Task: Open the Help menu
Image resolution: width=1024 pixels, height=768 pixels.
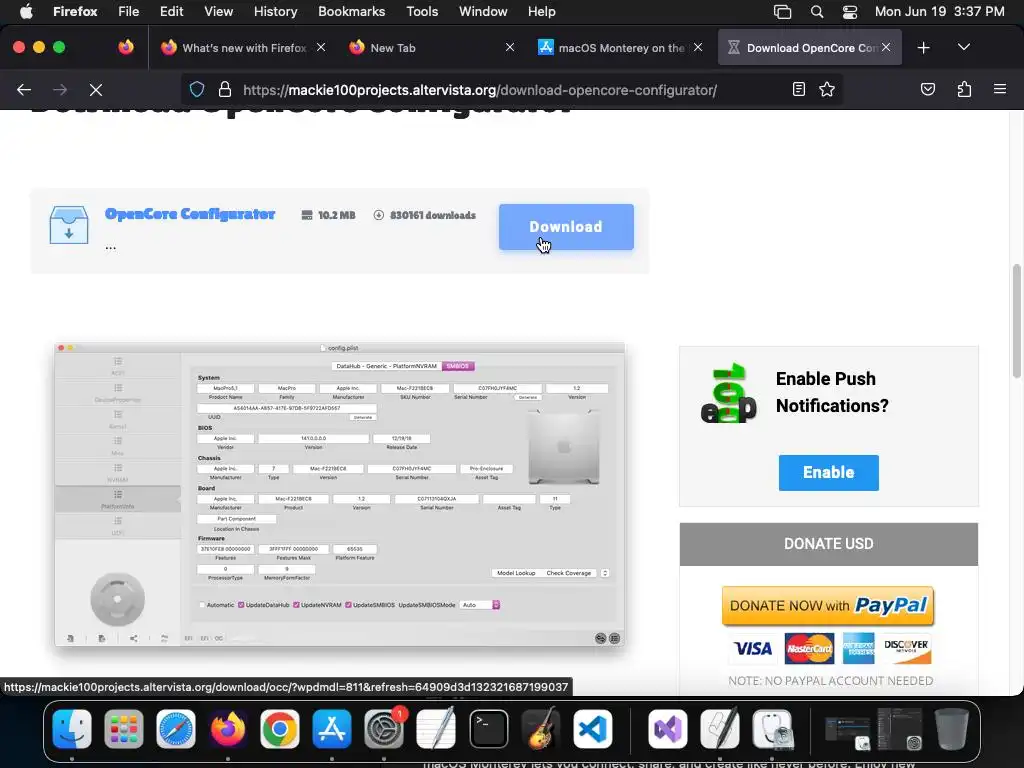Action: pos(541,12)
